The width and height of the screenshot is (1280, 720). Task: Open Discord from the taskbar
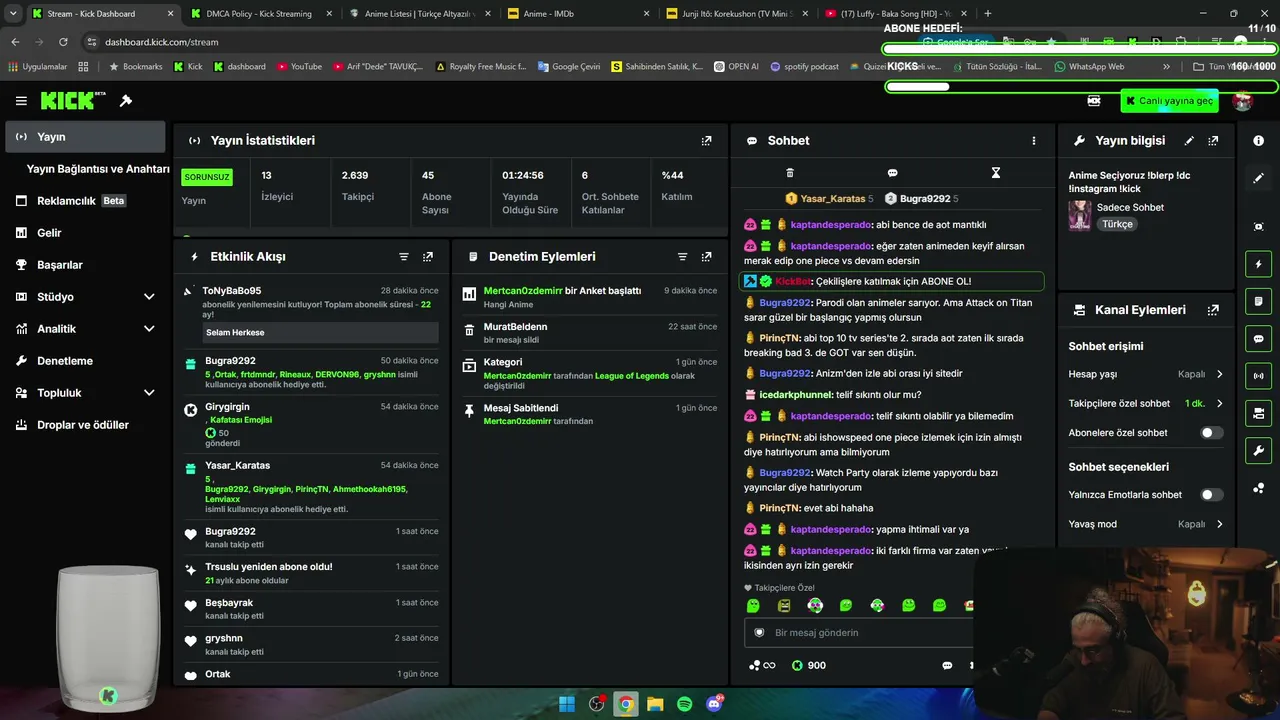(714, 704)
